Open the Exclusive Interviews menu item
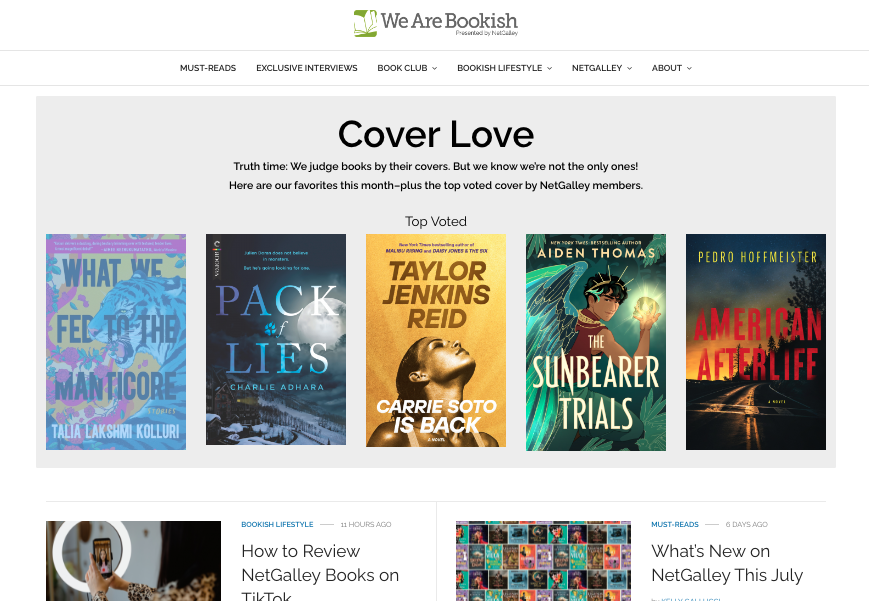 (306, 68)
